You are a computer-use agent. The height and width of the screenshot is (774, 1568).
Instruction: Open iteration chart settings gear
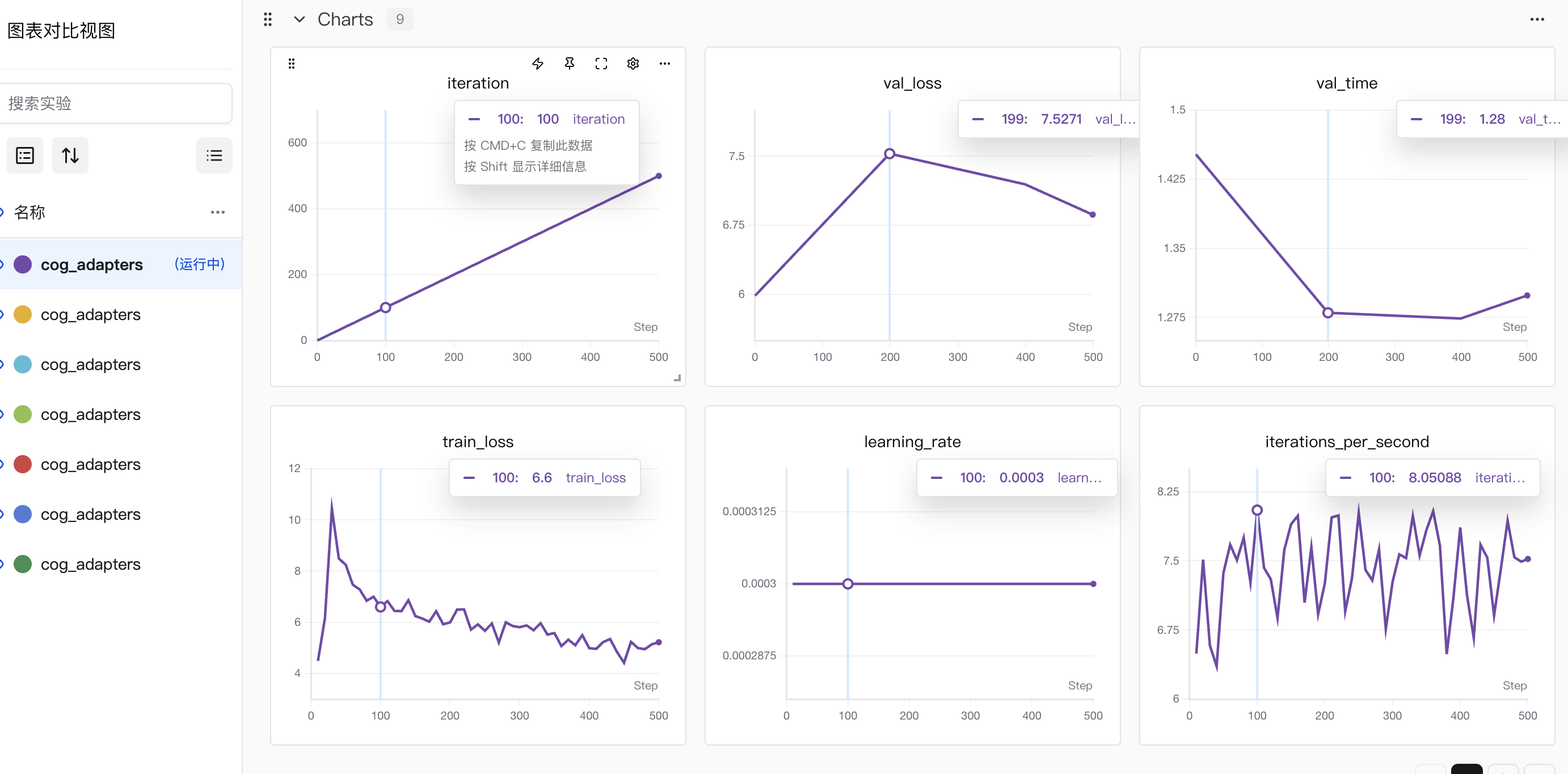(x=633, y=64)
